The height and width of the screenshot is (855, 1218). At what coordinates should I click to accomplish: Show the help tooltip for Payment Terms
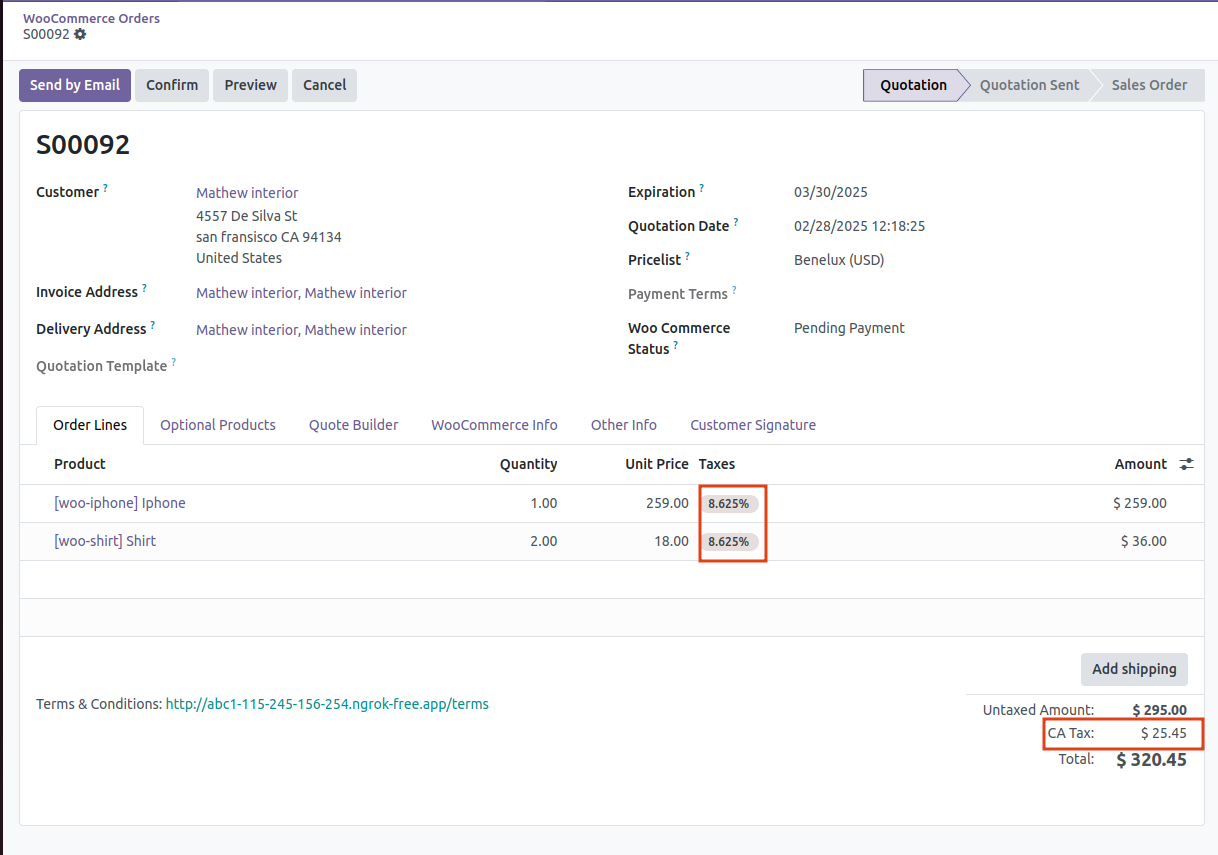click(x=733, y=290)
